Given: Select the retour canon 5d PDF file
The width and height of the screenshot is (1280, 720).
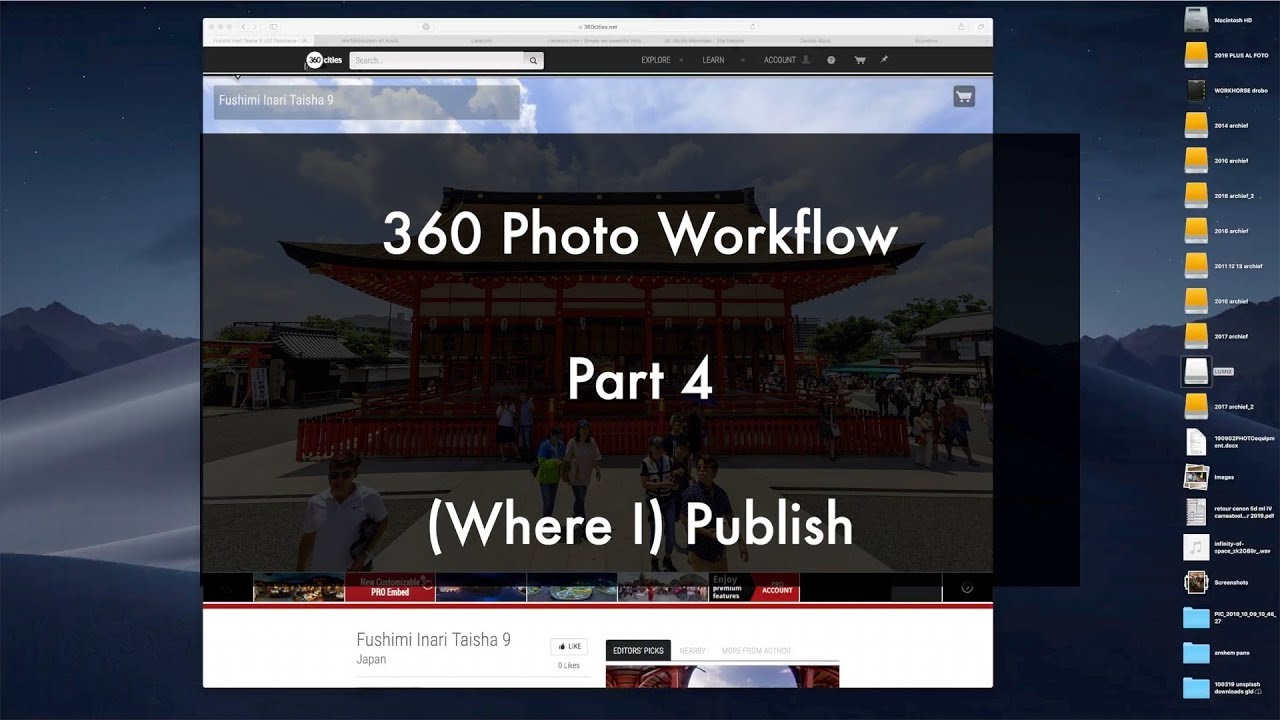Looking at the screenshot, I should pos(1196,512).
